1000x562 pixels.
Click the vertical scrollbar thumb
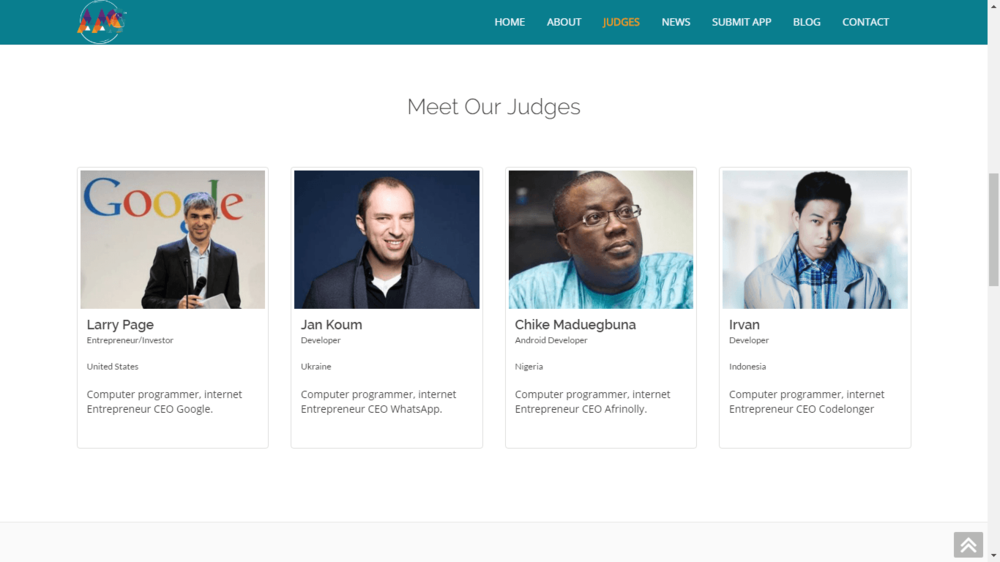click(994, 229)
